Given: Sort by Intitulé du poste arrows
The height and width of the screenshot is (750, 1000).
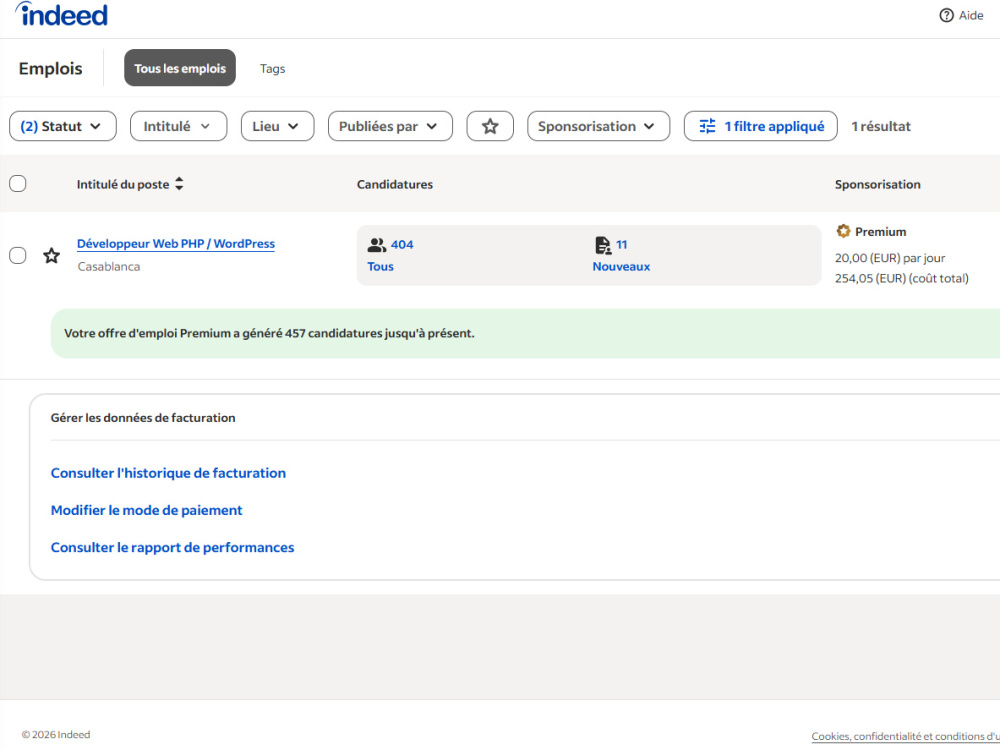Looking at the screenshot, I should click(x=179, y=184).
